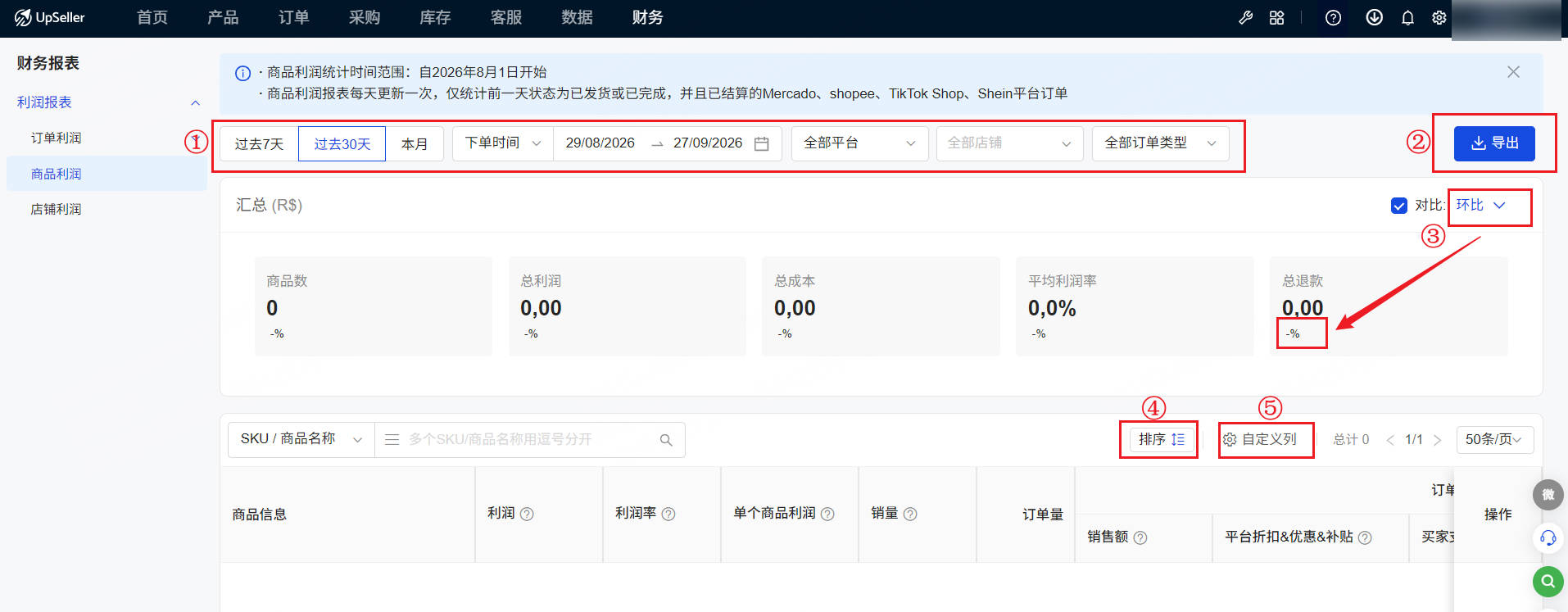Open the date range calendar icon

pos(761,143)
